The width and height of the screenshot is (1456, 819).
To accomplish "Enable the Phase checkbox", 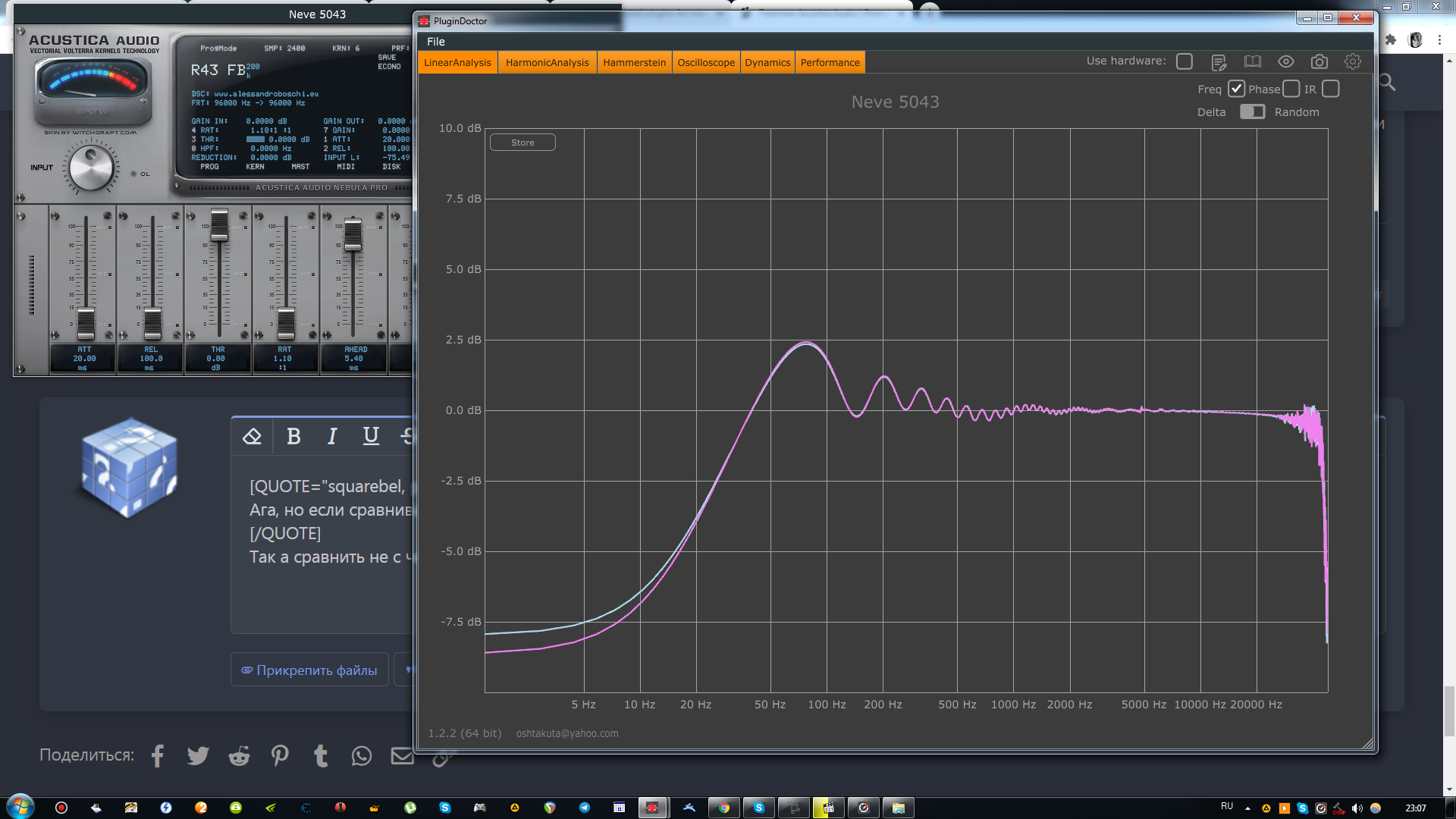I will coord(1291,89).
